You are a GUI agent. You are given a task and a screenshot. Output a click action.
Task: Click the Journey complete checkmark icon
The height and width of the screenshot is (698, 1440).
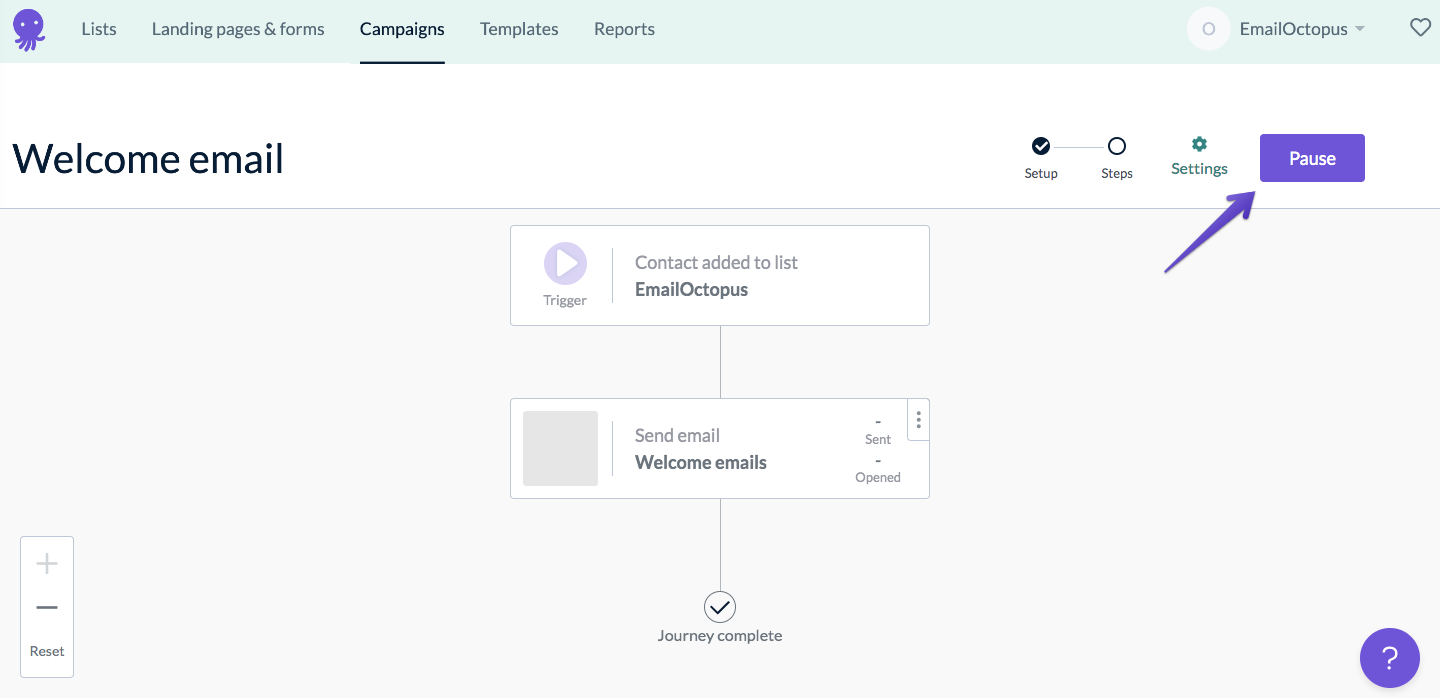pyautogui.click(x=720, y=607)
